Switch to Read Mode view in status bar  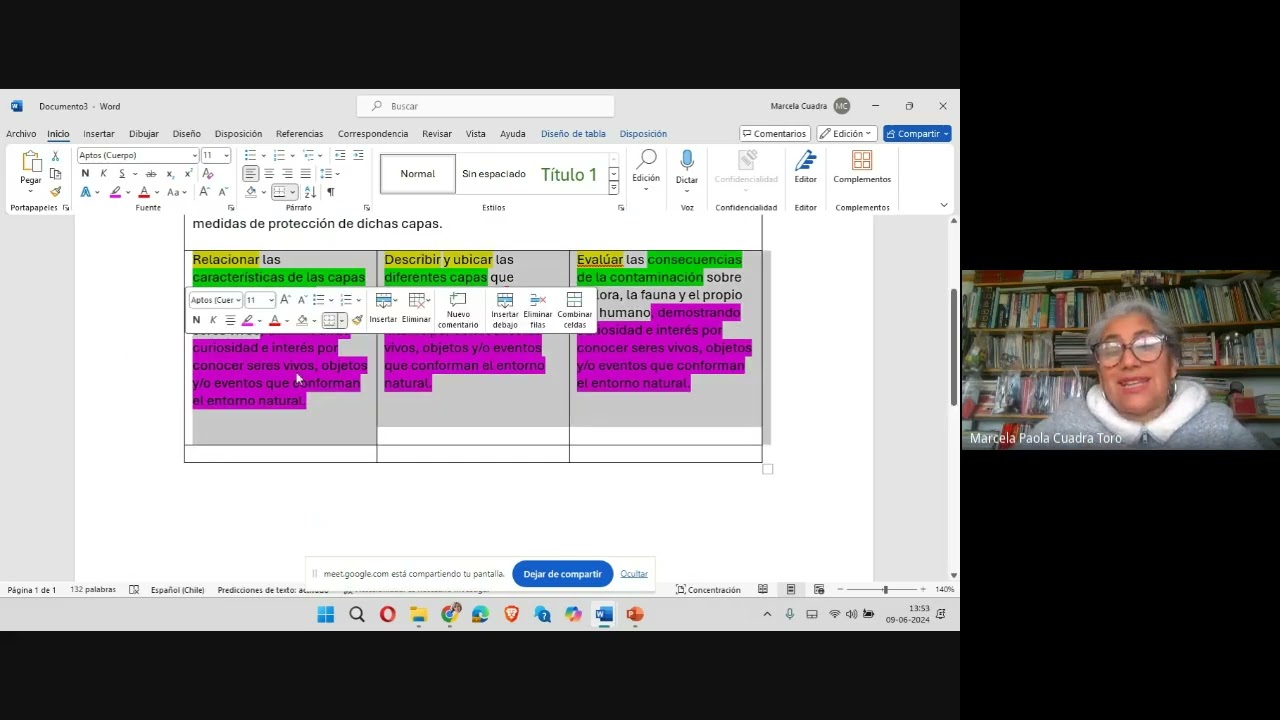tap(763, 590)
